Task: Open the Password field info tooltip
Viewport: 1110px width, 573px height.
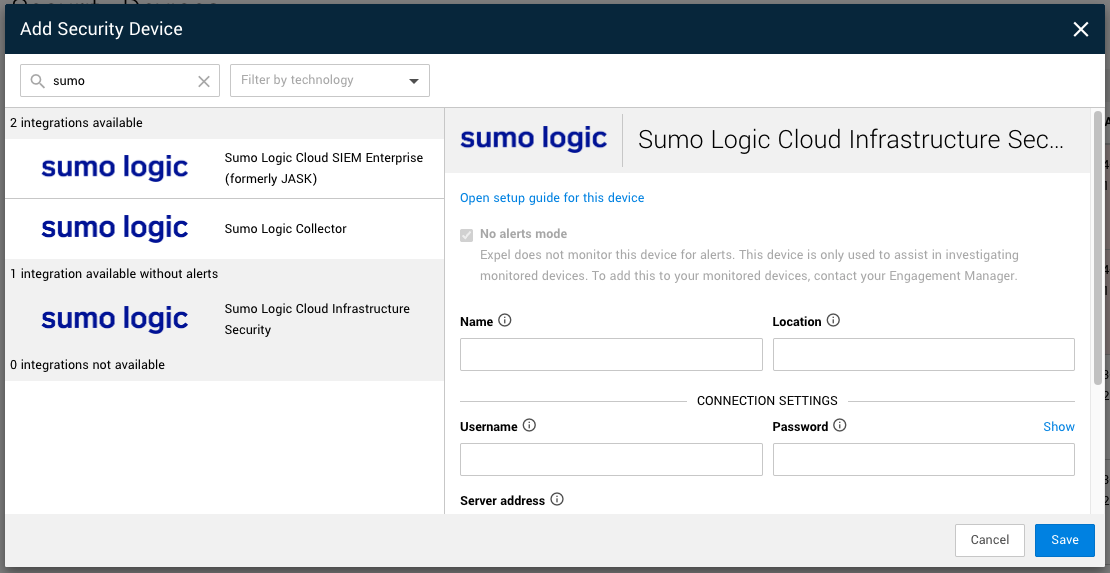Action: click(840, 426)
